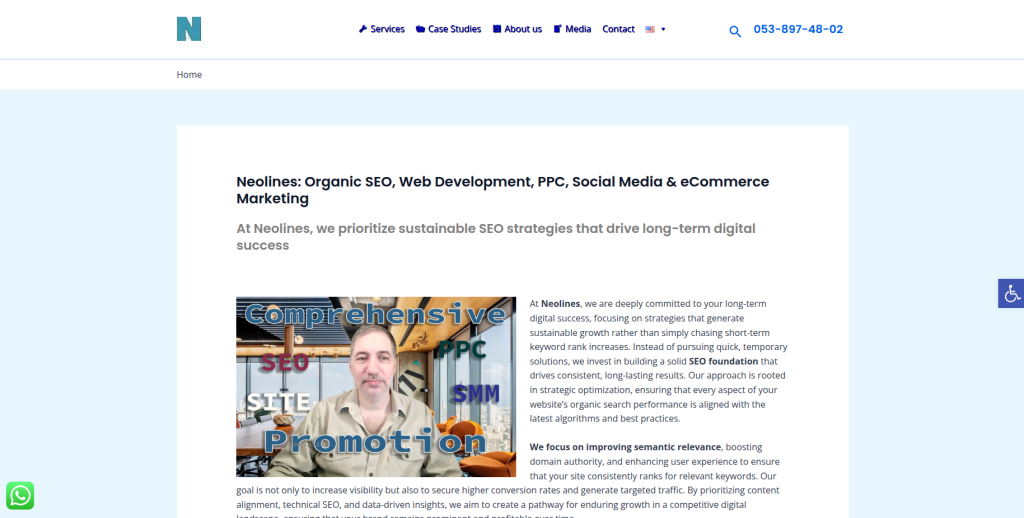The image size is (1024, 518).
Task: Click the bold 'Neolines' word in paragraph
Action: pos(560,304)
